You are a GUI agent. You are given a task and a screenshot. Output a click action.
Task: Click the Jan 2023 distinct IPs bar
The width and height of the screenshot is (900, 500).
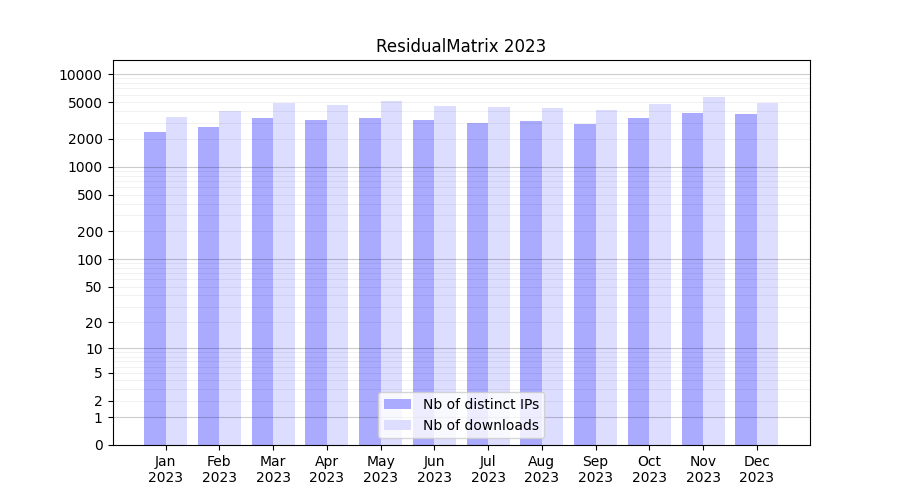(x=155, y=288)
